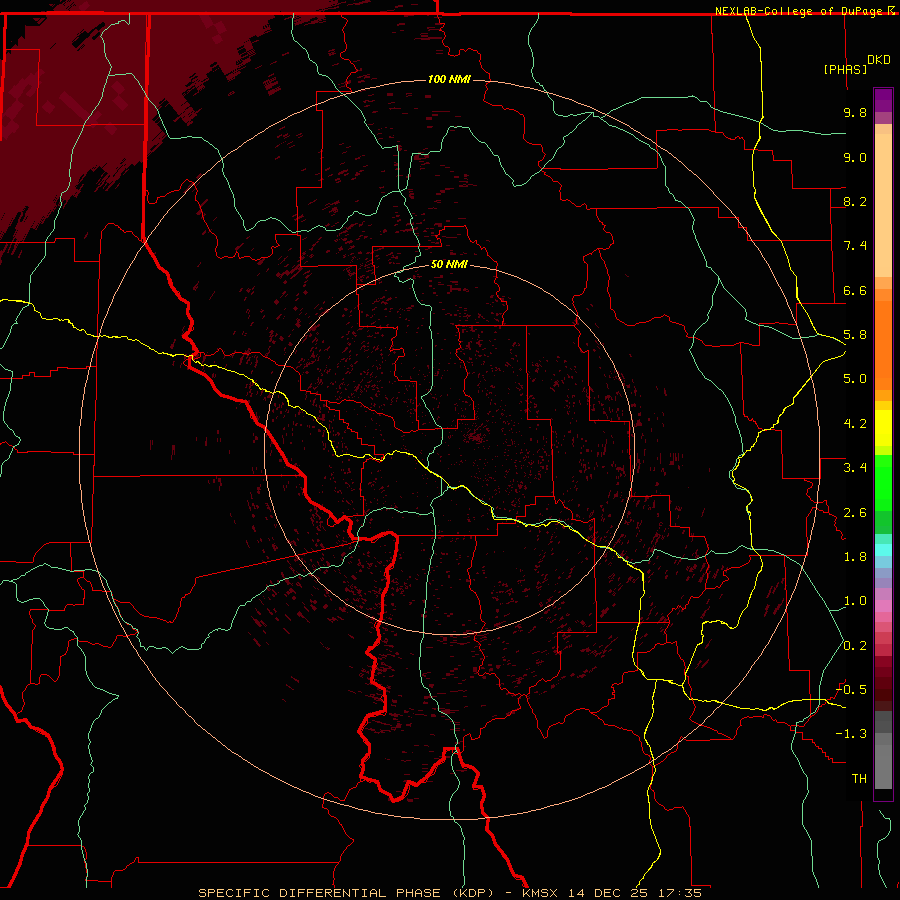Click the TH threshold label on the scale
Viewport: 900px width, 900px height.
(859, 779)
